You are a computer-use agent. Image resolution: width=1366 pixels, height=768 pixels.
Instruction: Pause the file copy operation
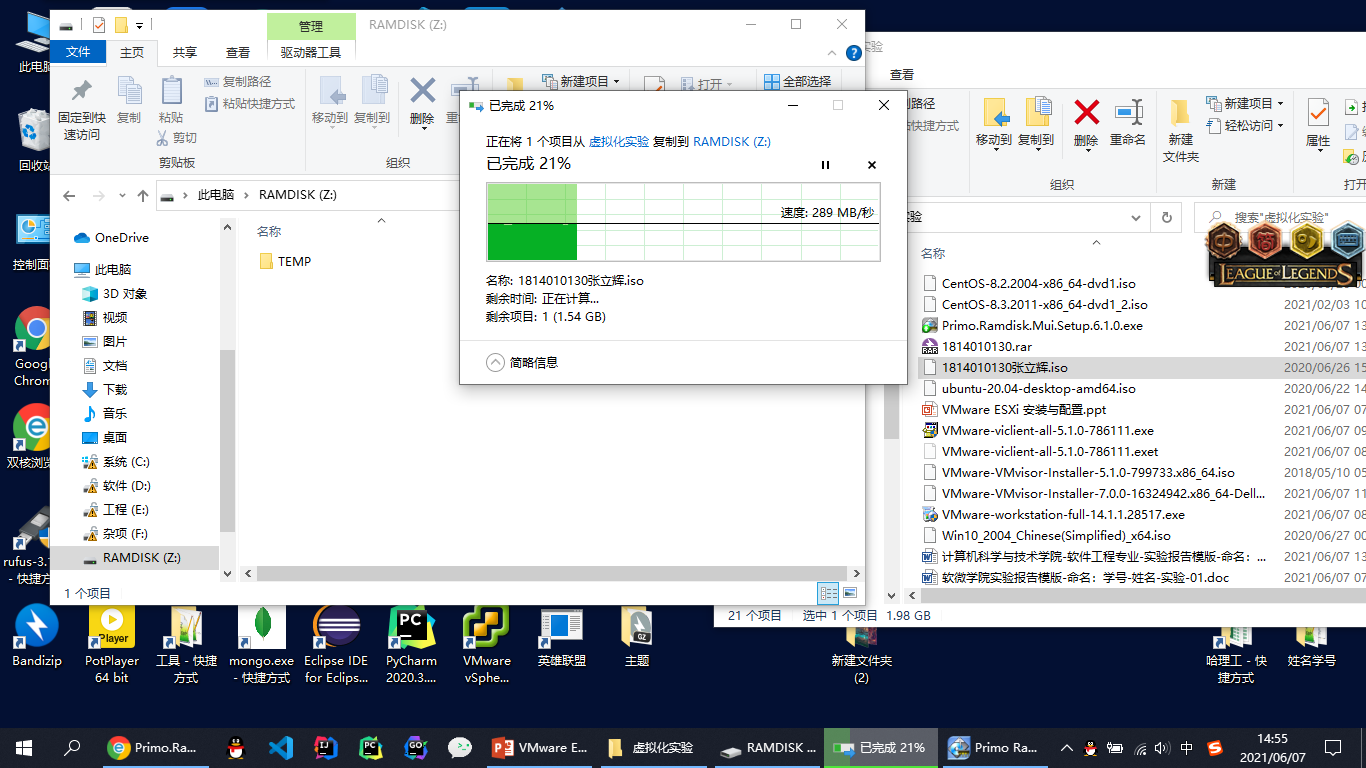point(825,165)
